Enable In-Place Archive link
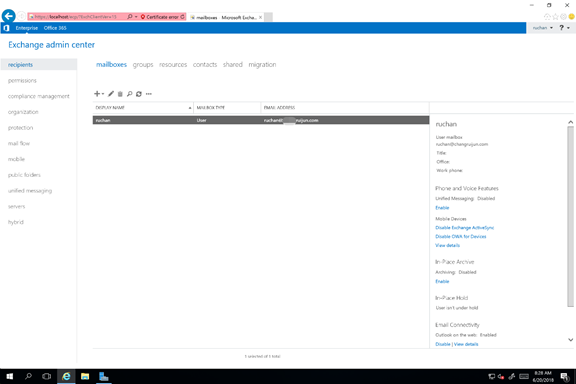The width and height of the screenshot is (576, 384). (x=442, y=281)
